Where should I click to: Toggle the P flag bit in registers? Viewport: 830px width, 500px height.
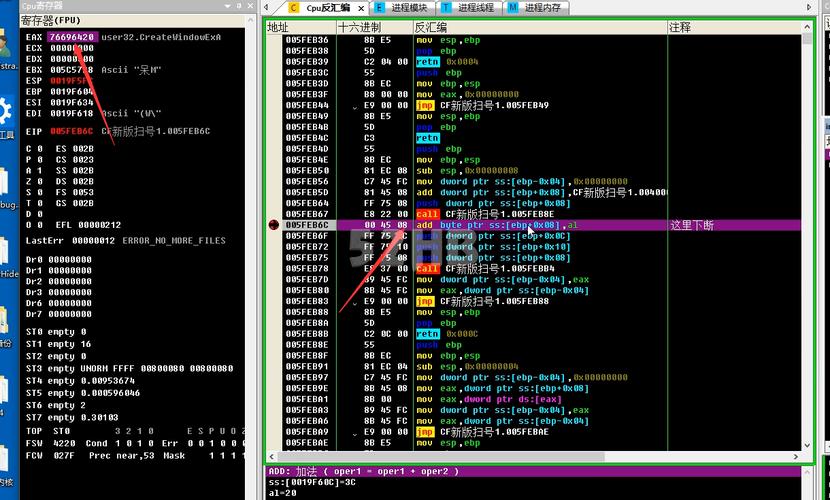click(x=39, y=159)
